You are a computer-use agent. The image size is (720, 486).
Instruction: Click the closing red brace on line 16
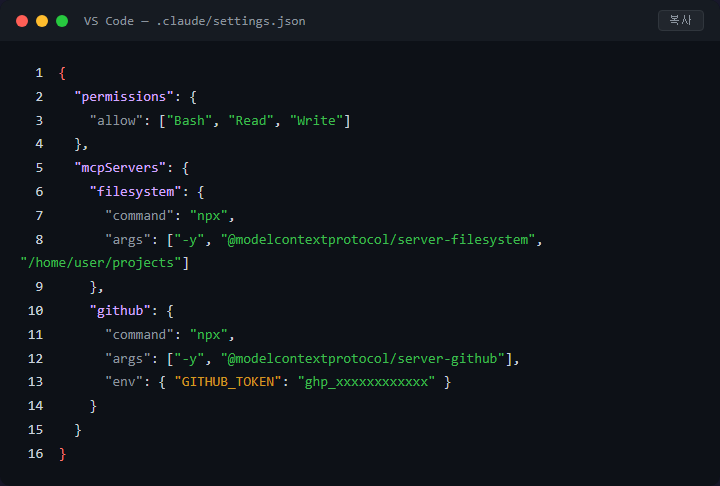[x=62, y=454]
